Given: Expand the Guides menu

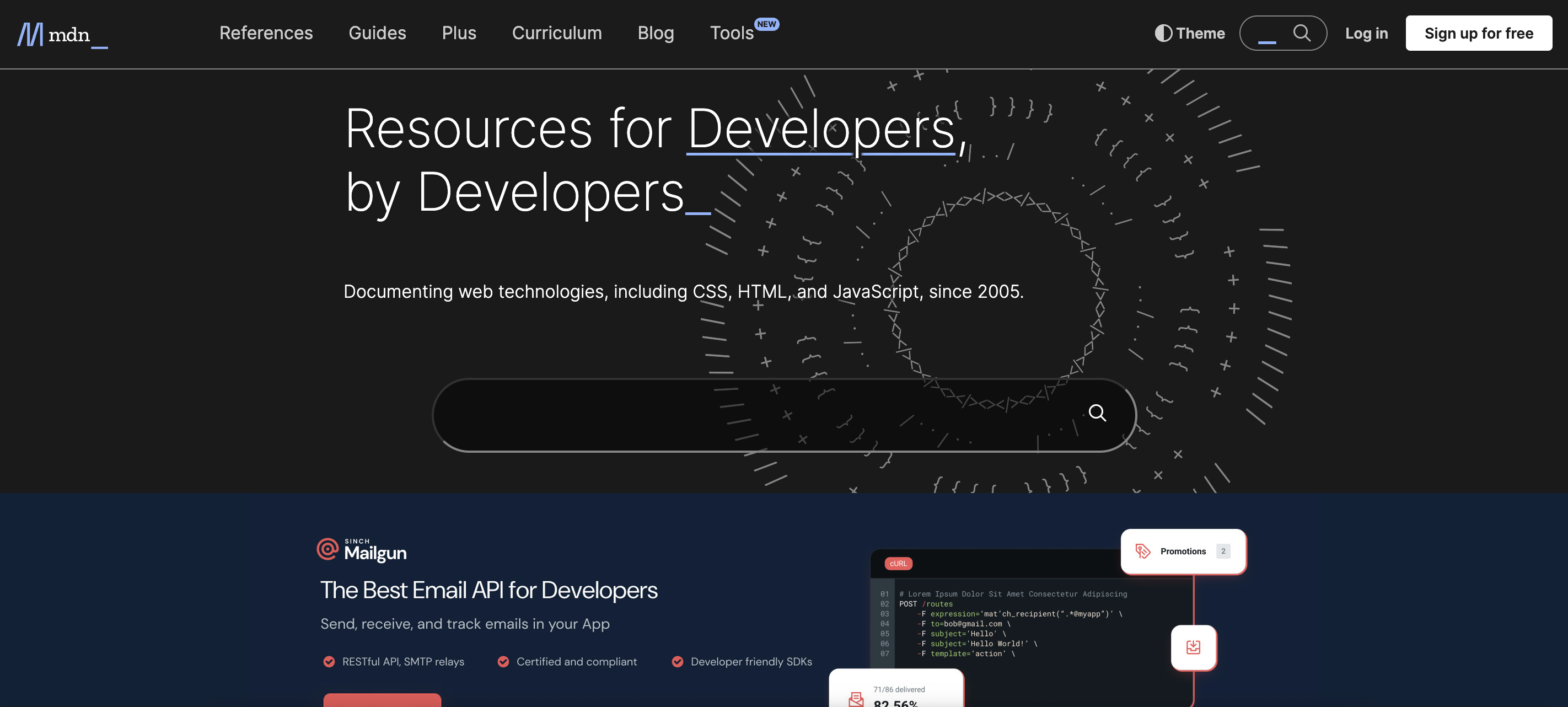Looking at the screenshot, I should click(378, 33).
